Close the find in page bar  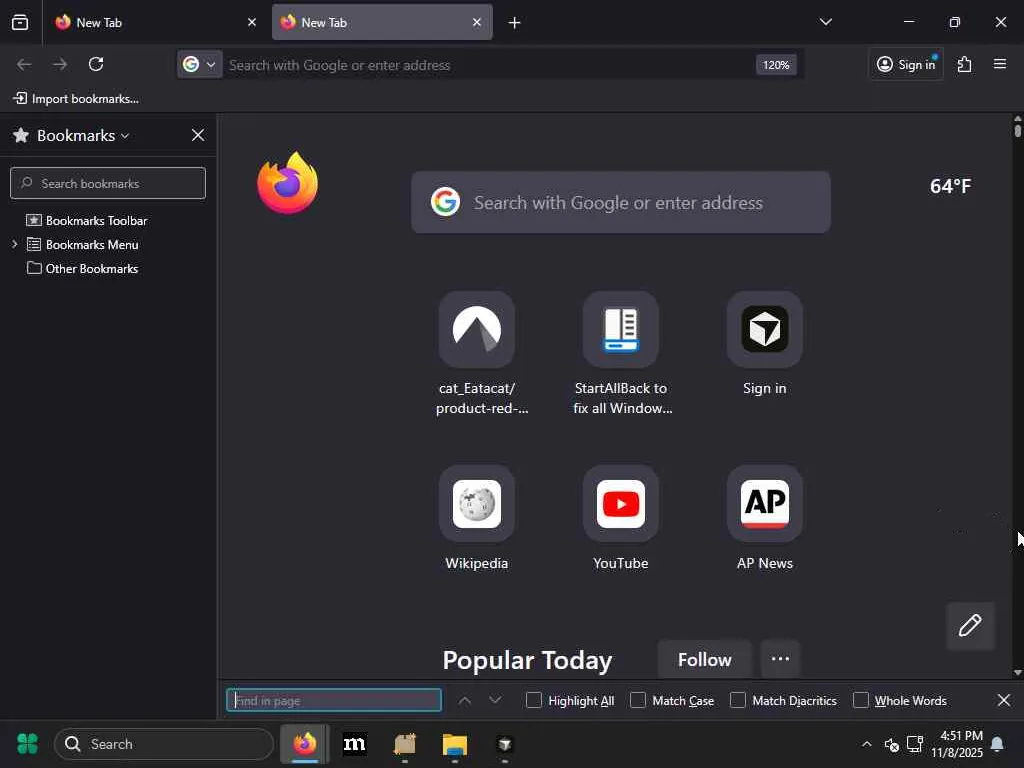[1004, 700]
